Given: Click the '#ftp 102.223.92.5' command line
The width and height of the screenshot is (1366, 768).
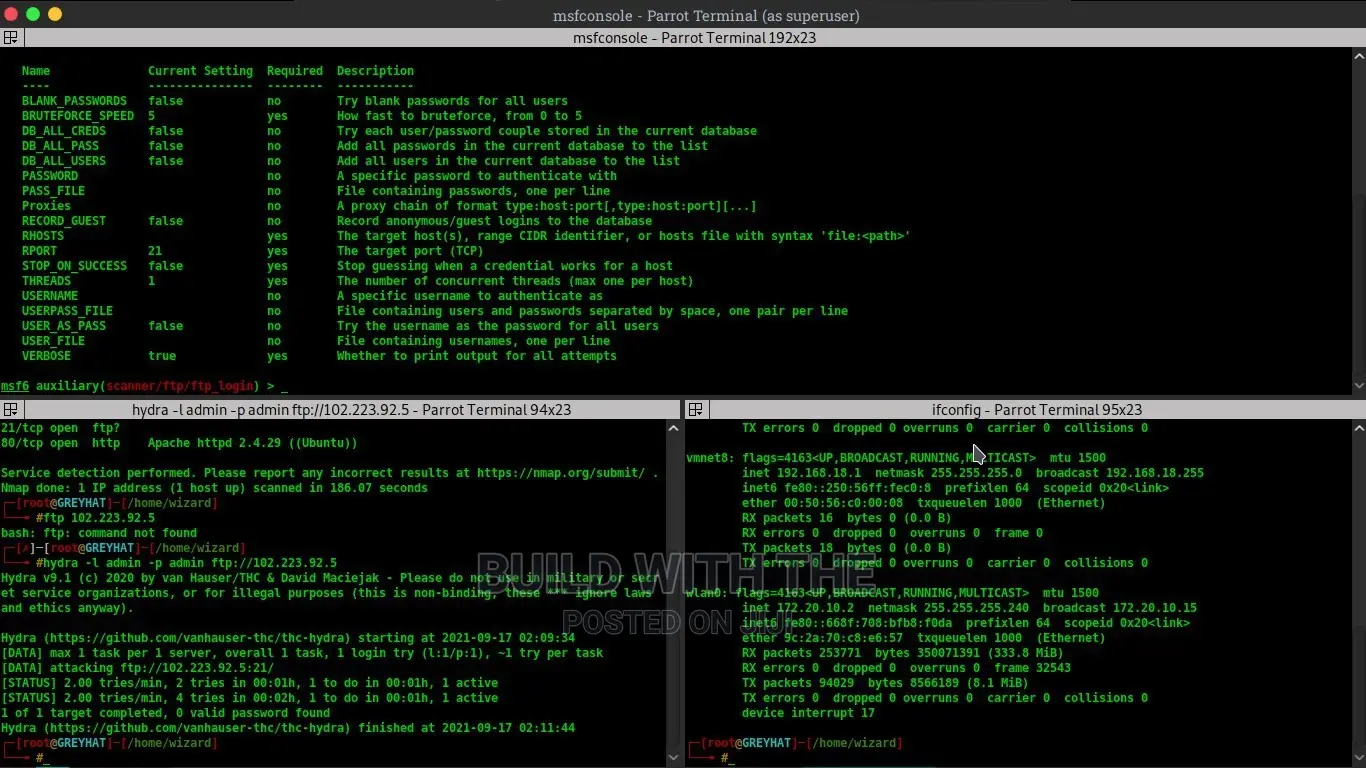Looking at the screenshot, I should point(95,518).
